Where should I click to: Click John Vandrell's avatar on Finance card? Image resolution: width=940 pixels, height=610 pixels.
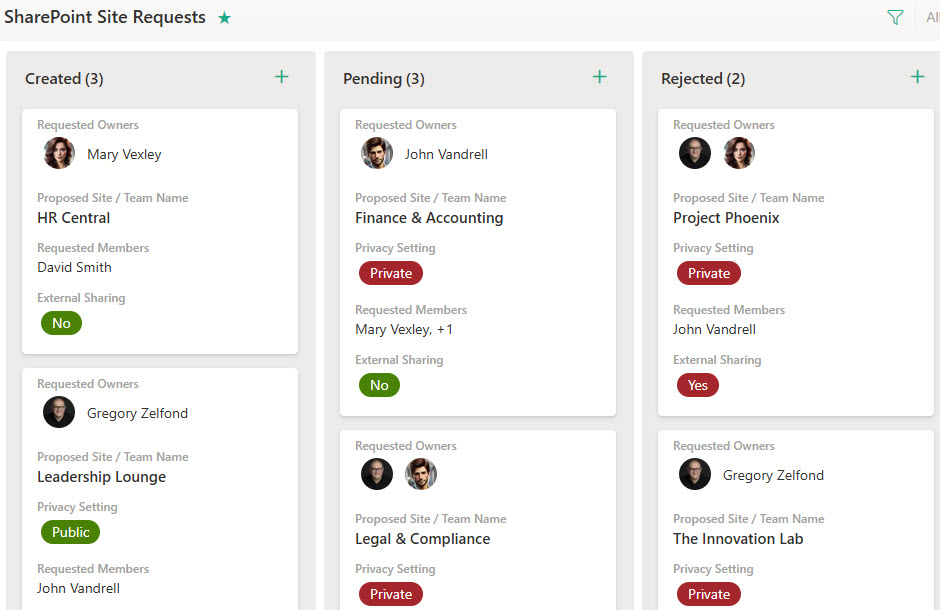point(376,153)
